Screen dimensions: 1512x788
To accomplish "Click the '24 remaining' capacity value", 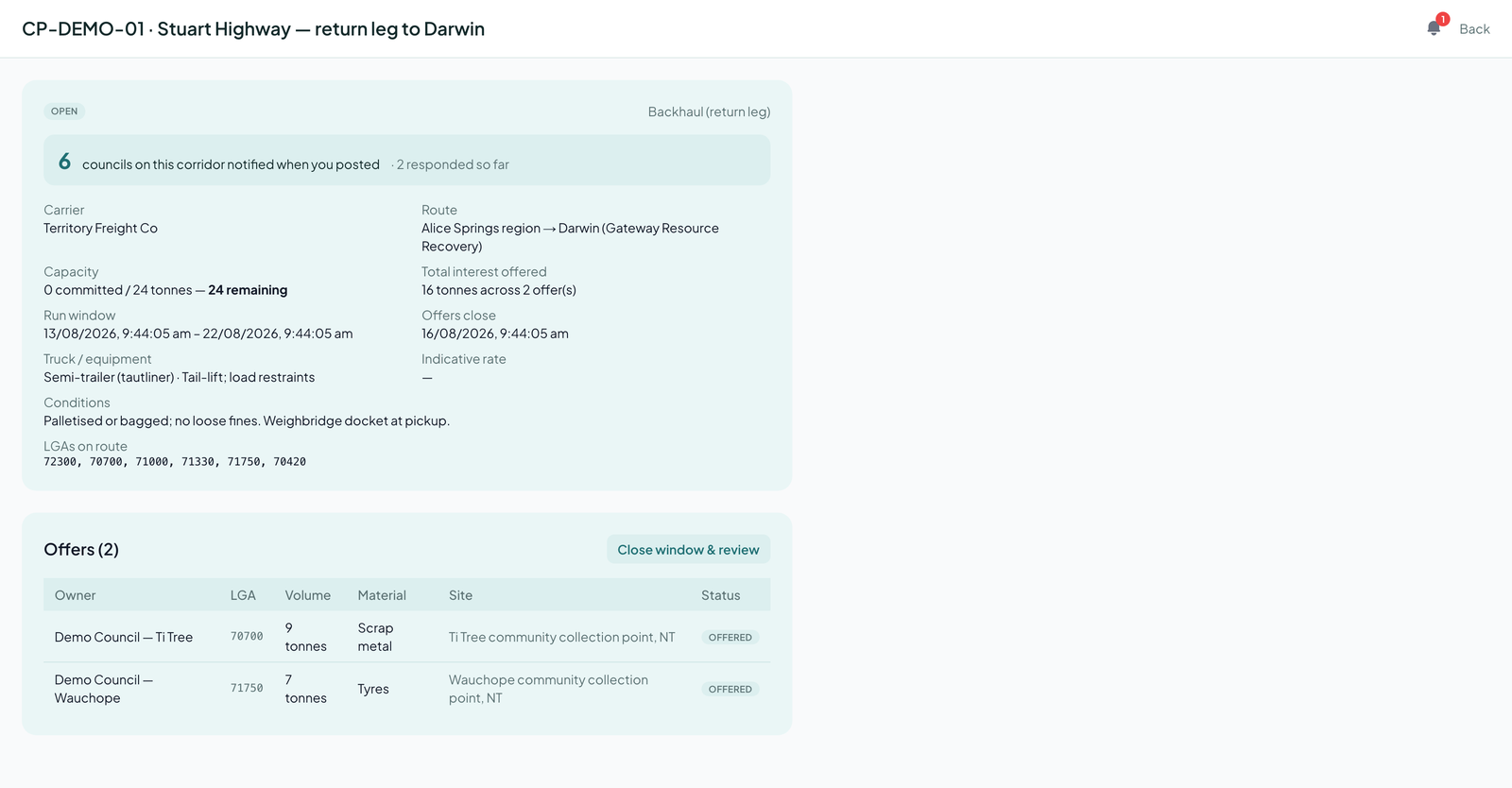I will (248, 290).
